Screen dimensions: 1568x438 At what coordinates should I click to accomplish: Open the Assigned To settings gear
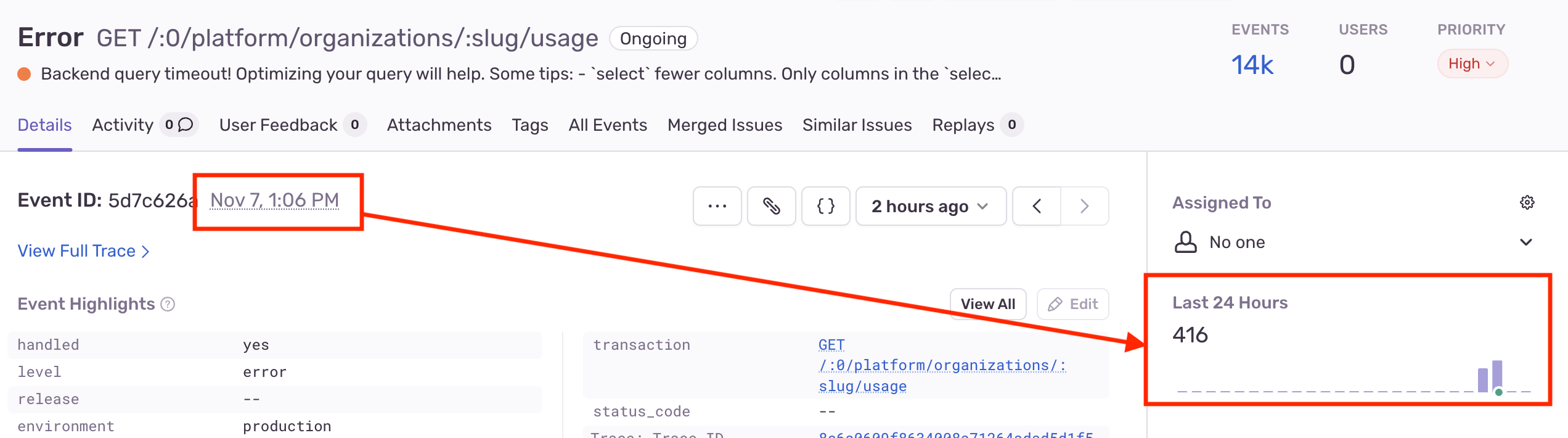pyautogui.click(x=1527, y=202)
